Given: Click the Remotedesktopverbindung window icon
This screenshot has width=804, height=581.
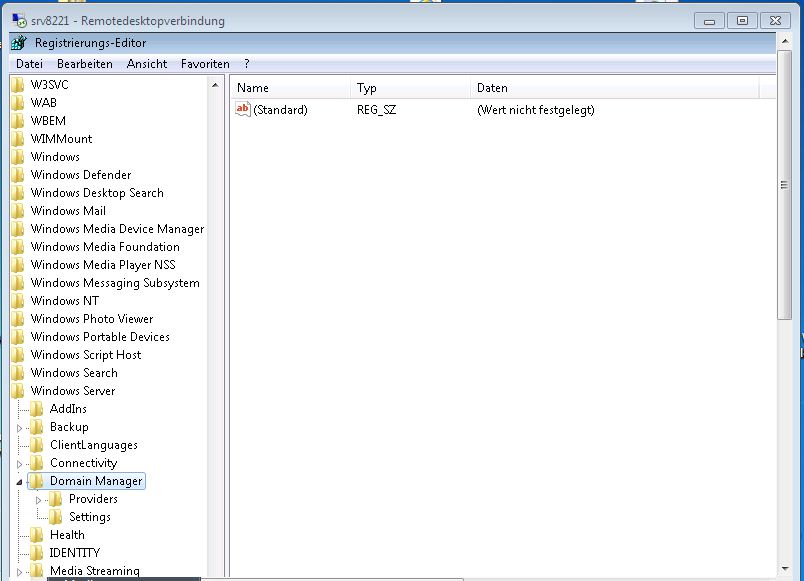Looking at the screenshot, I should [x=19, y=21].
